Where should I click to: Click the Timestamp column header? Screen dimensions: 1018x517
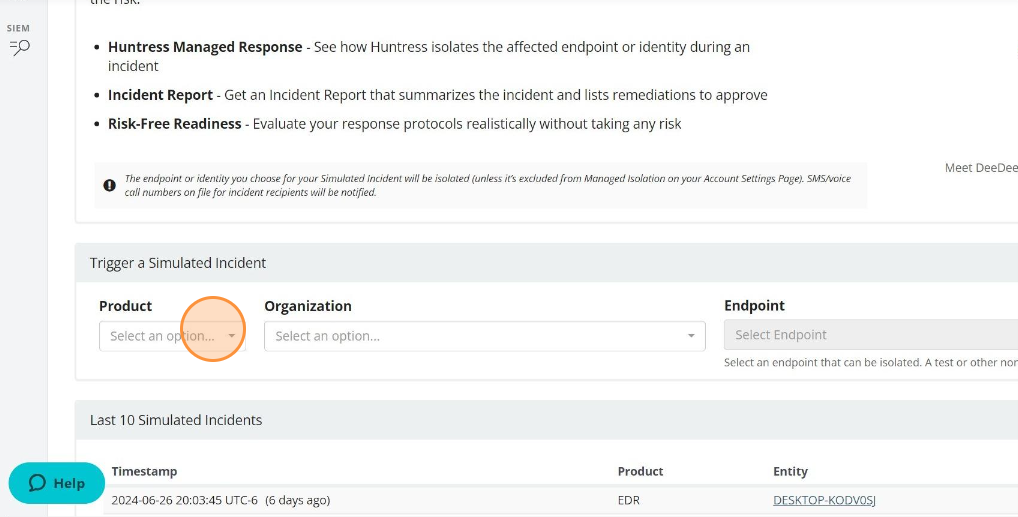[x=144, y=471]
